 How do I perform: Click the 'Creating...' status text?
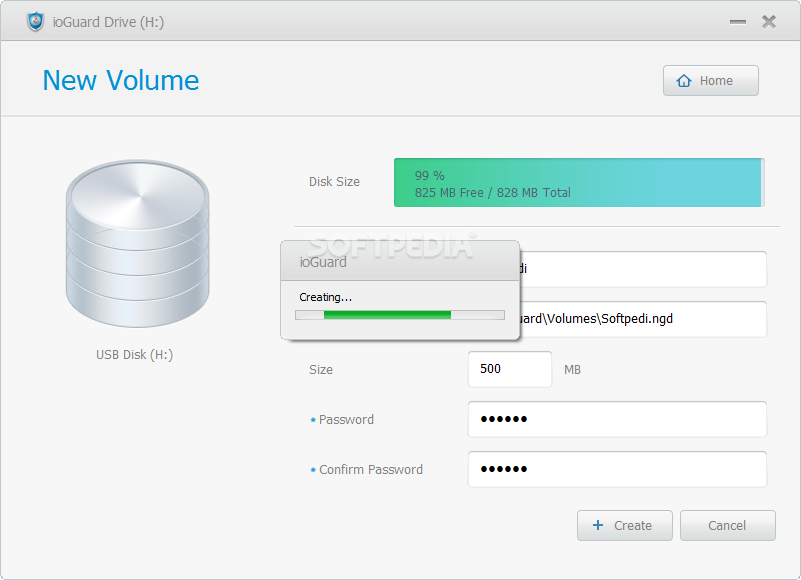point(325,297)
